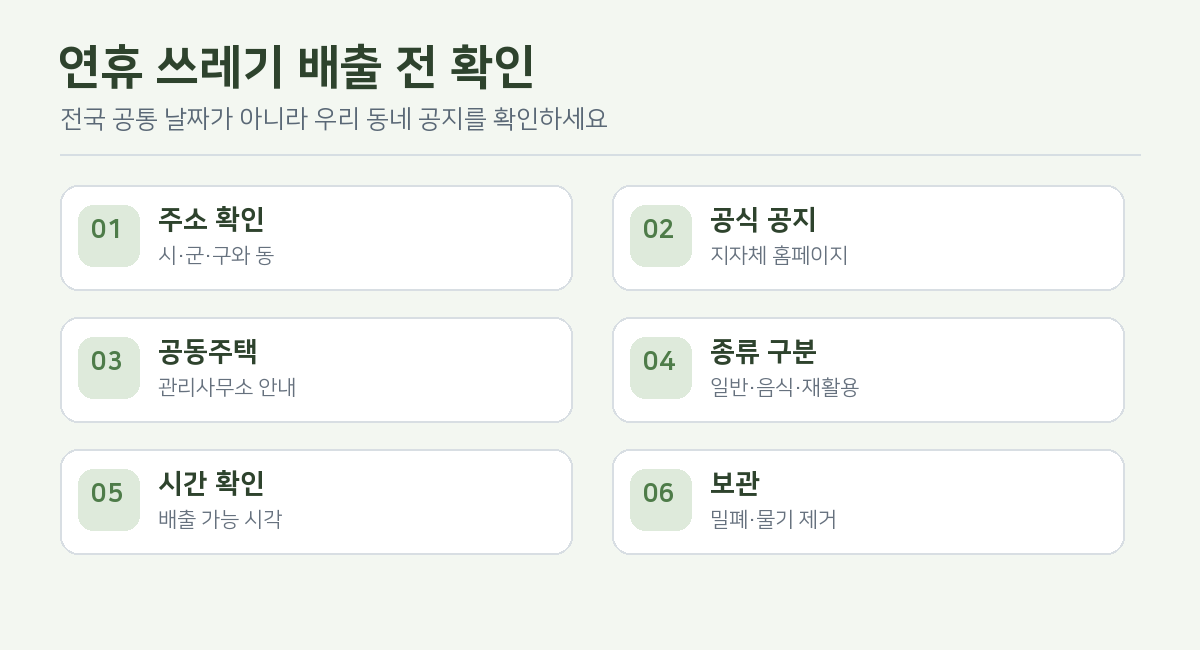
Task: Open the 공동주택 card heading
Action: click(208, 352)
